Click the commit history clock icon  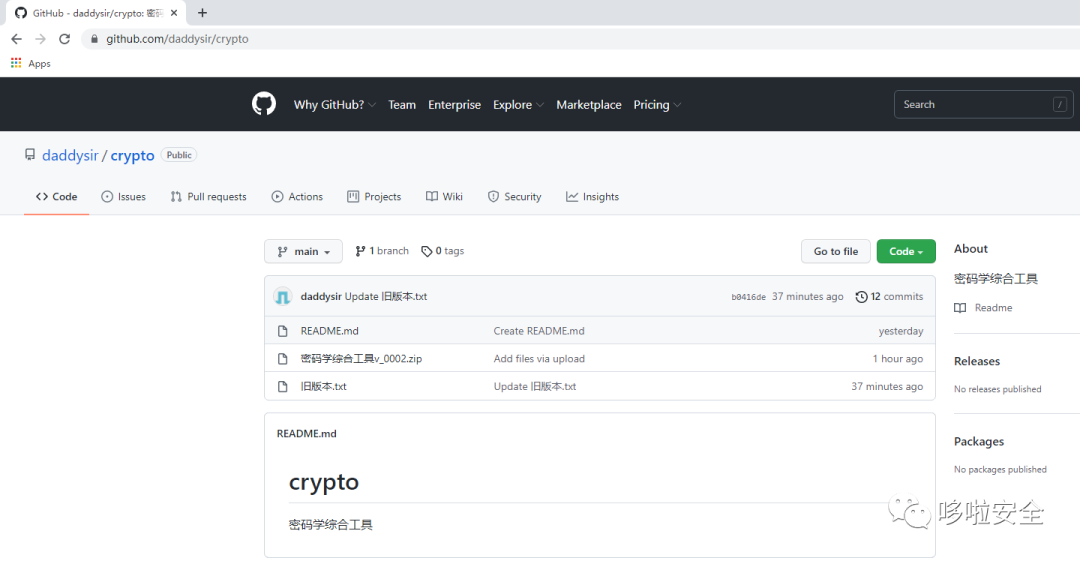click(862, 297)
